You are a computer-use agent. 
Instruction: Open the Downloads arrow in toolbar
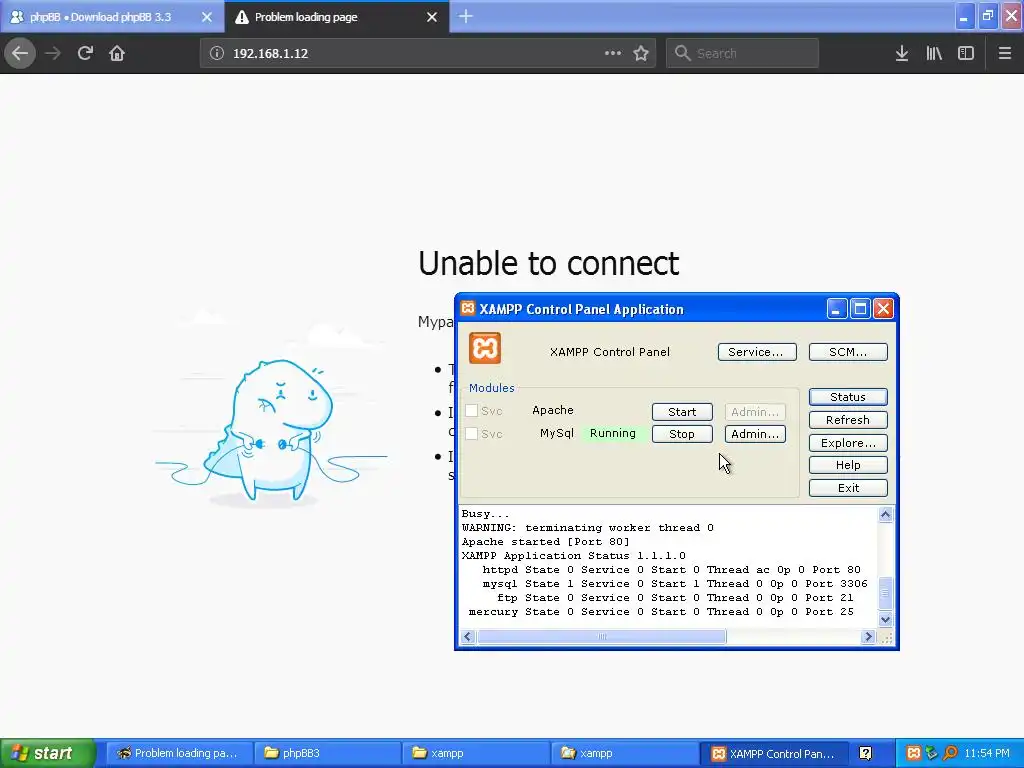click(902, 54)
